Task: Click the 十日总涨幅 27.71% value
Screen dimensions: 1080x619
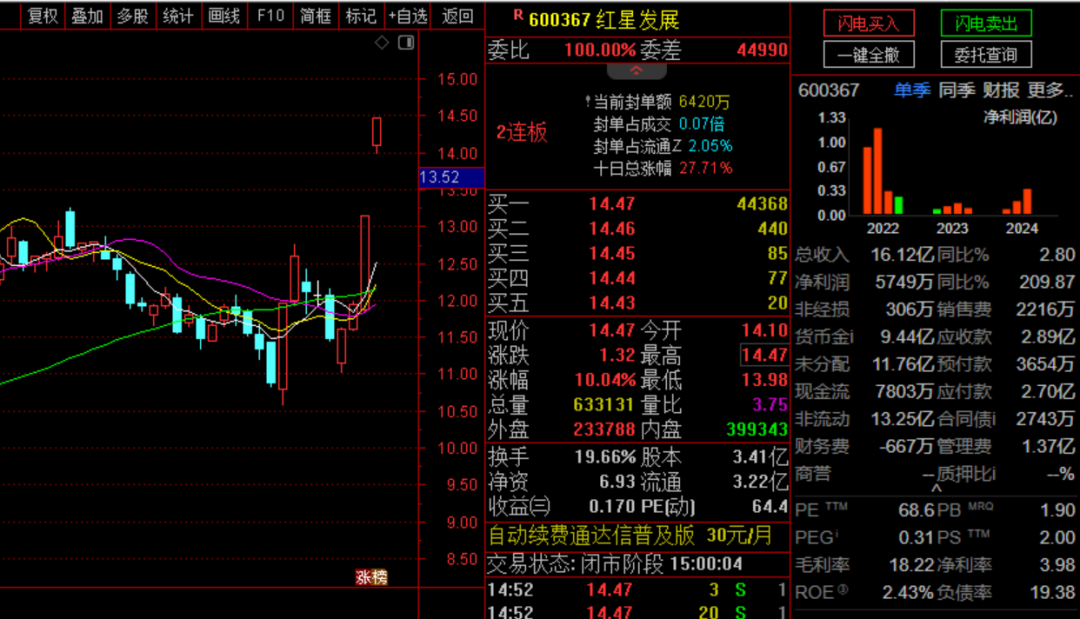Action: pos(705,168)
